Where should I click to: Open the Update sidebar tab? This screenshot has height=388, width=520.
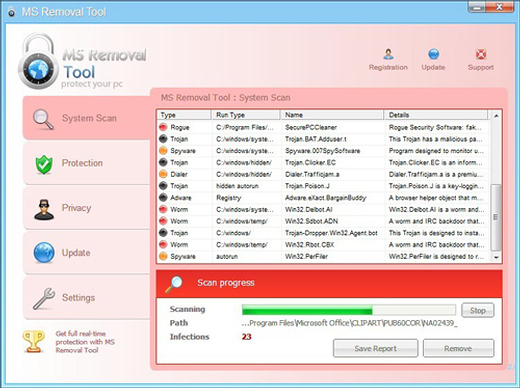click(x=86, y=253)
